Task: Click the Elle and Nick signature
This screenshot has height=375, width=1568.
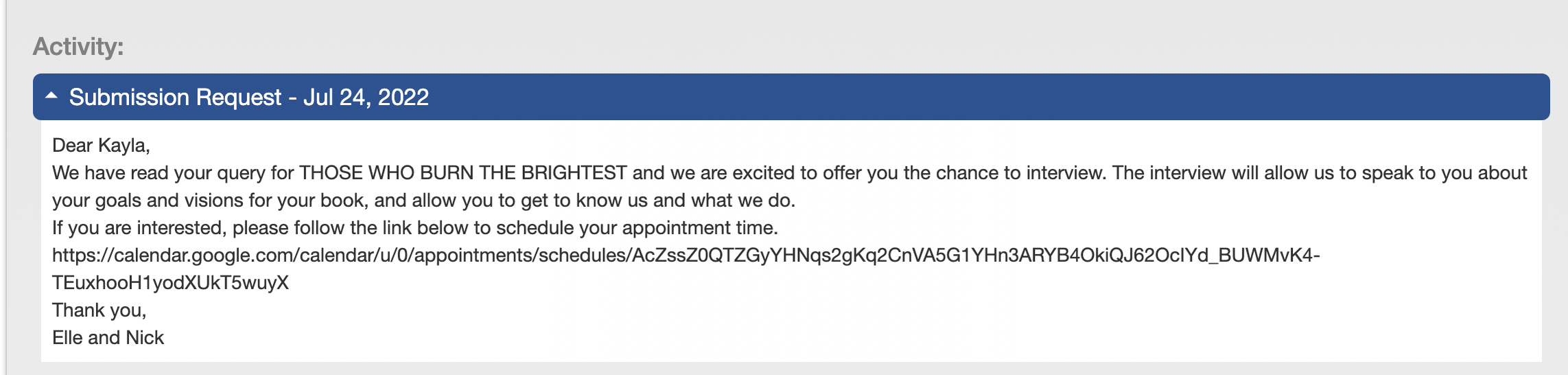Action: pos(108,338)
